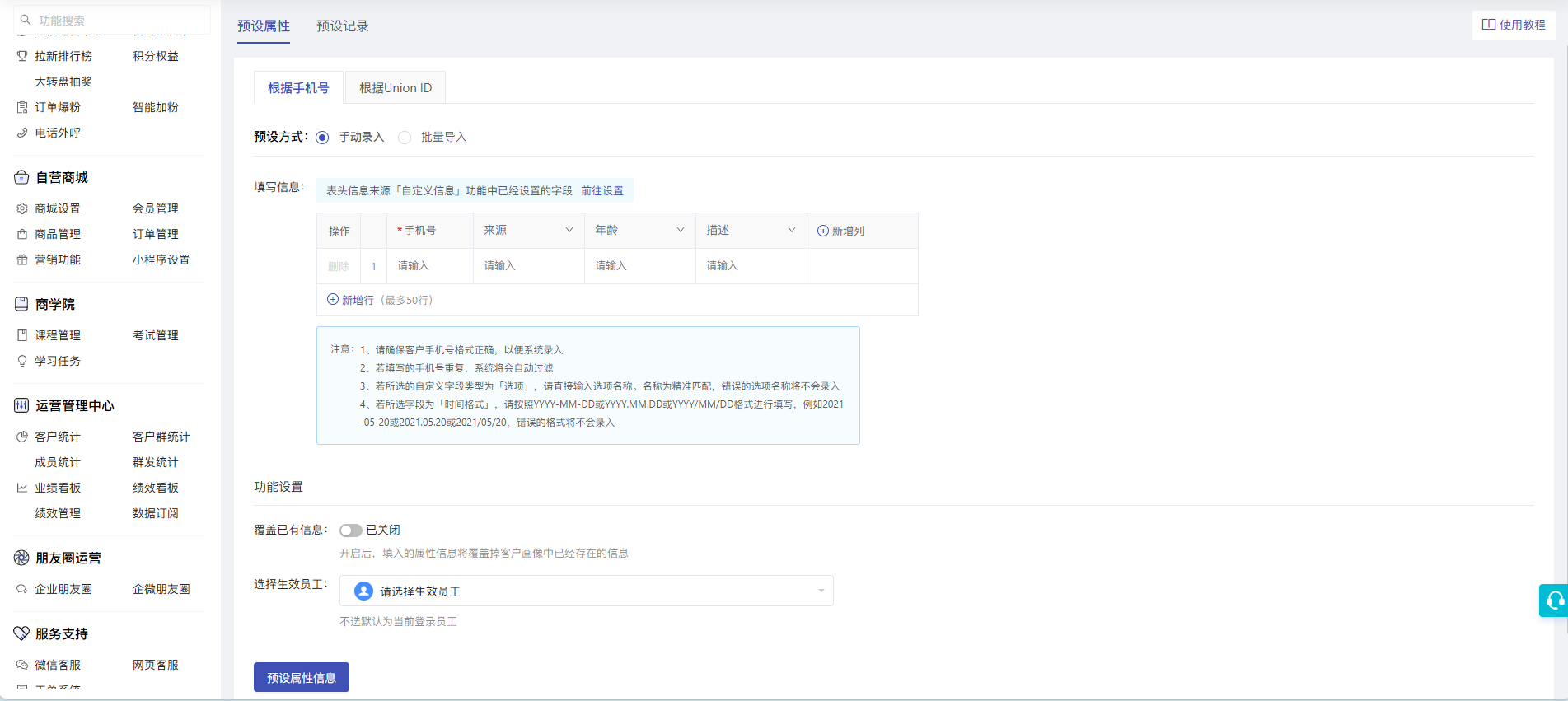Click the chart icon beside 运营管理中心

click(x=21, y=405)
